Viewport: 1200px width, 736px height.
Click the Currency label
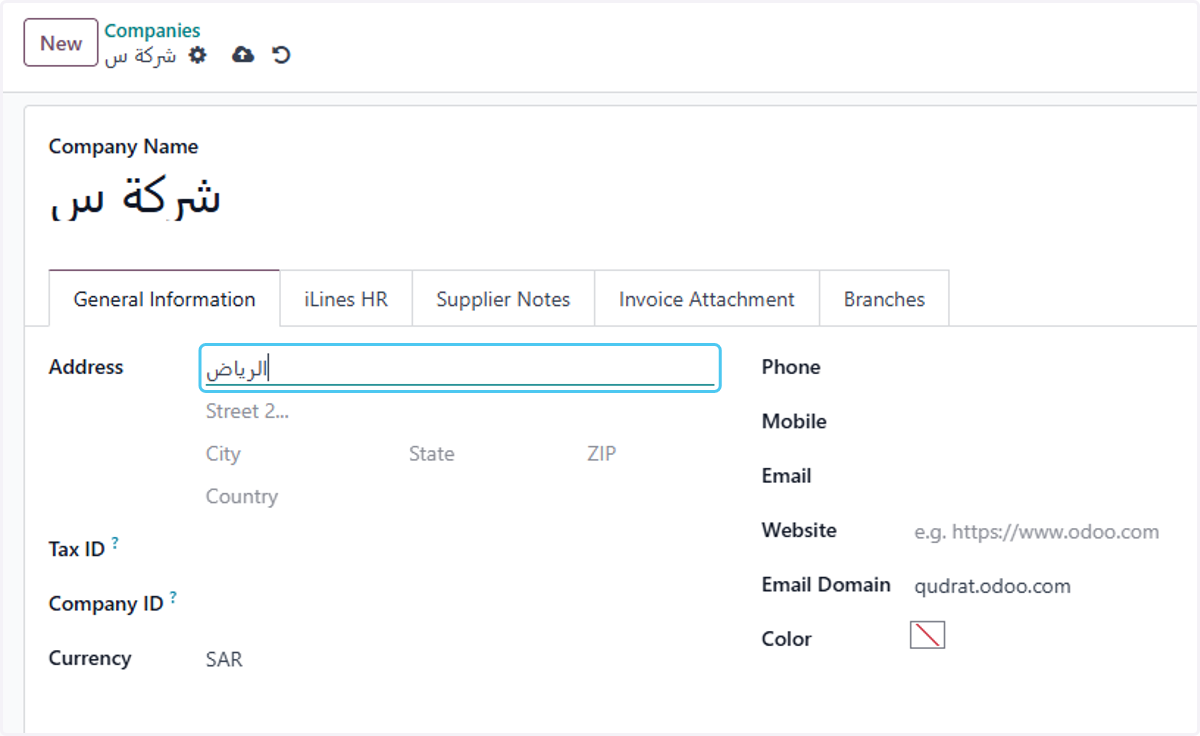(x=90, y=658)
